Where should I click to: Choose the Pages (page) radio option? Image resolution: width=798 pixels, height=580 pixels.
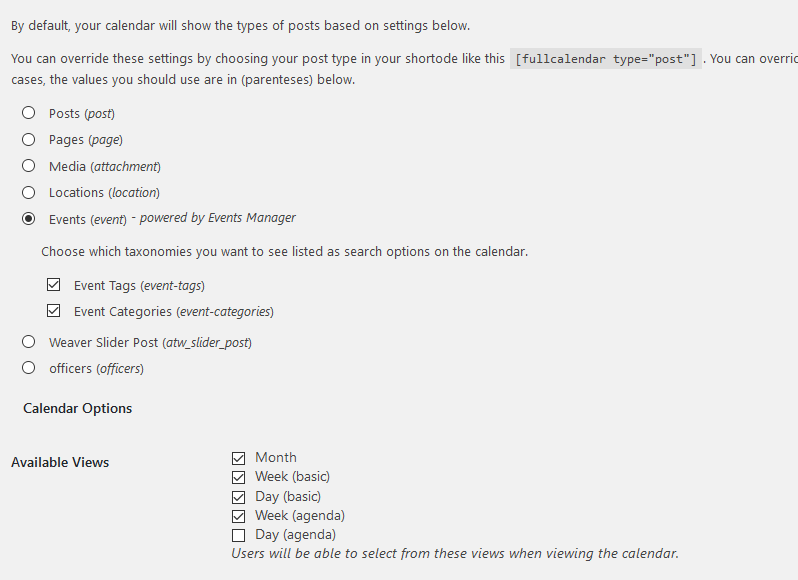pos(29,140)
